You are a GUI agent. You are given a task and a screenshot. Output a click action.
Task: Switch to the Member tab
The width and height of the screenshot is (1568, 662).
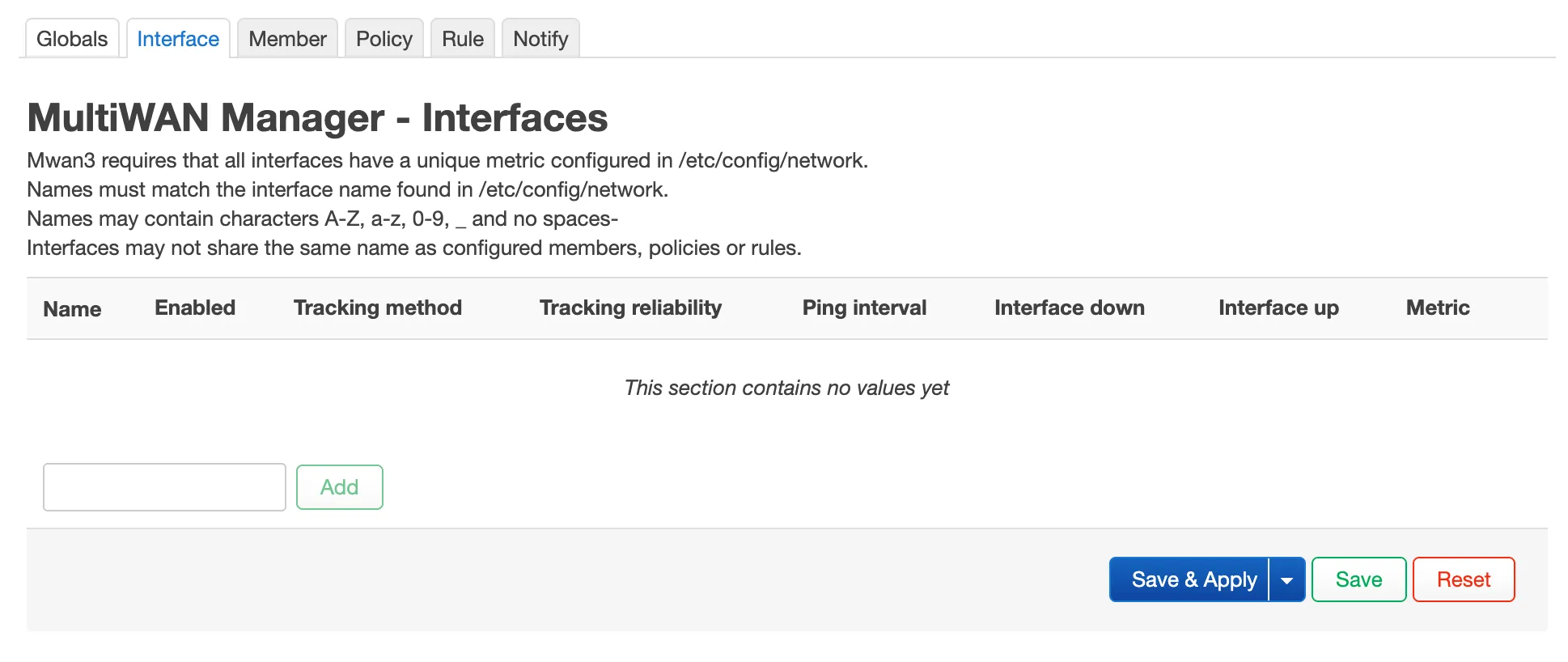(287, 39)
